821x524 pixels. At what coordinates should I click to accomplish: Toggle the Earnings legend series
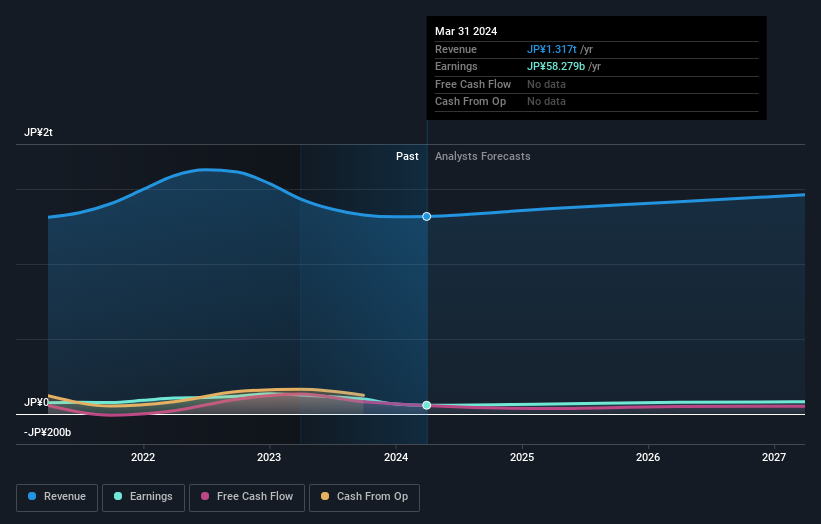pyautogui.click(x=143, y=497)
